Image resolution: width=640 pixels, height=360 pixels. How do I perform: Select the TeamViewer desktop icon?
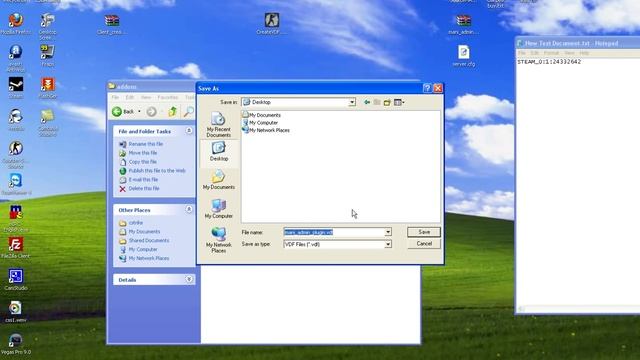pyautogui.click(x=16, y=184)
